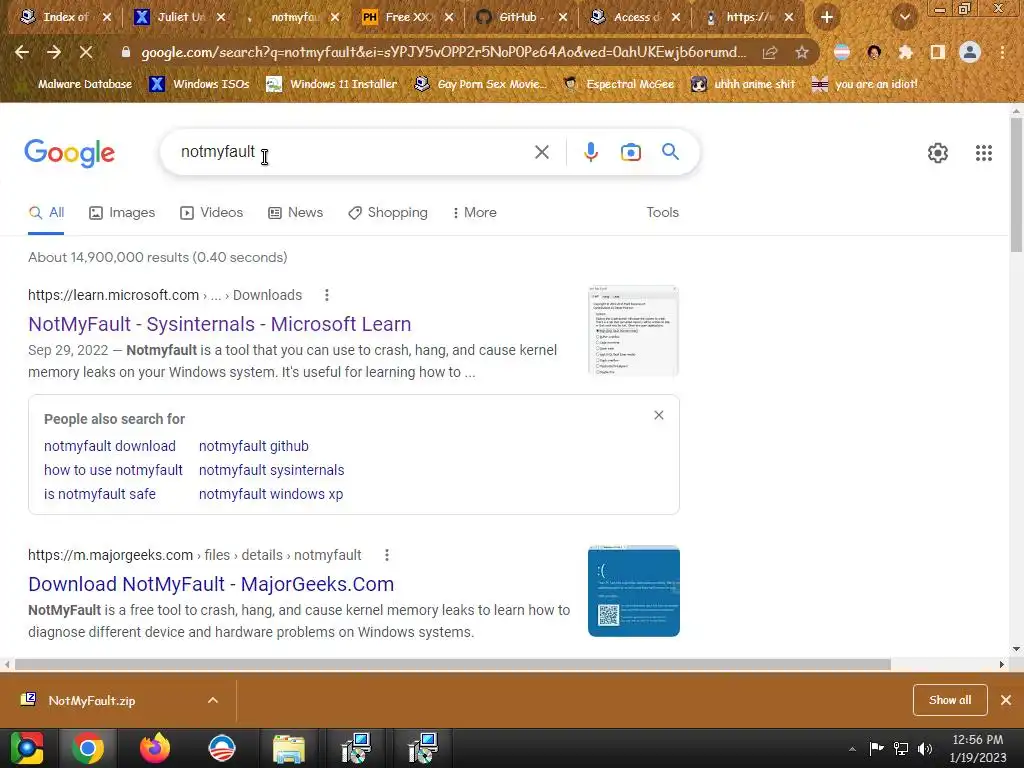Show hidden system tray icons
The image size is (1024, 768).
852,749
